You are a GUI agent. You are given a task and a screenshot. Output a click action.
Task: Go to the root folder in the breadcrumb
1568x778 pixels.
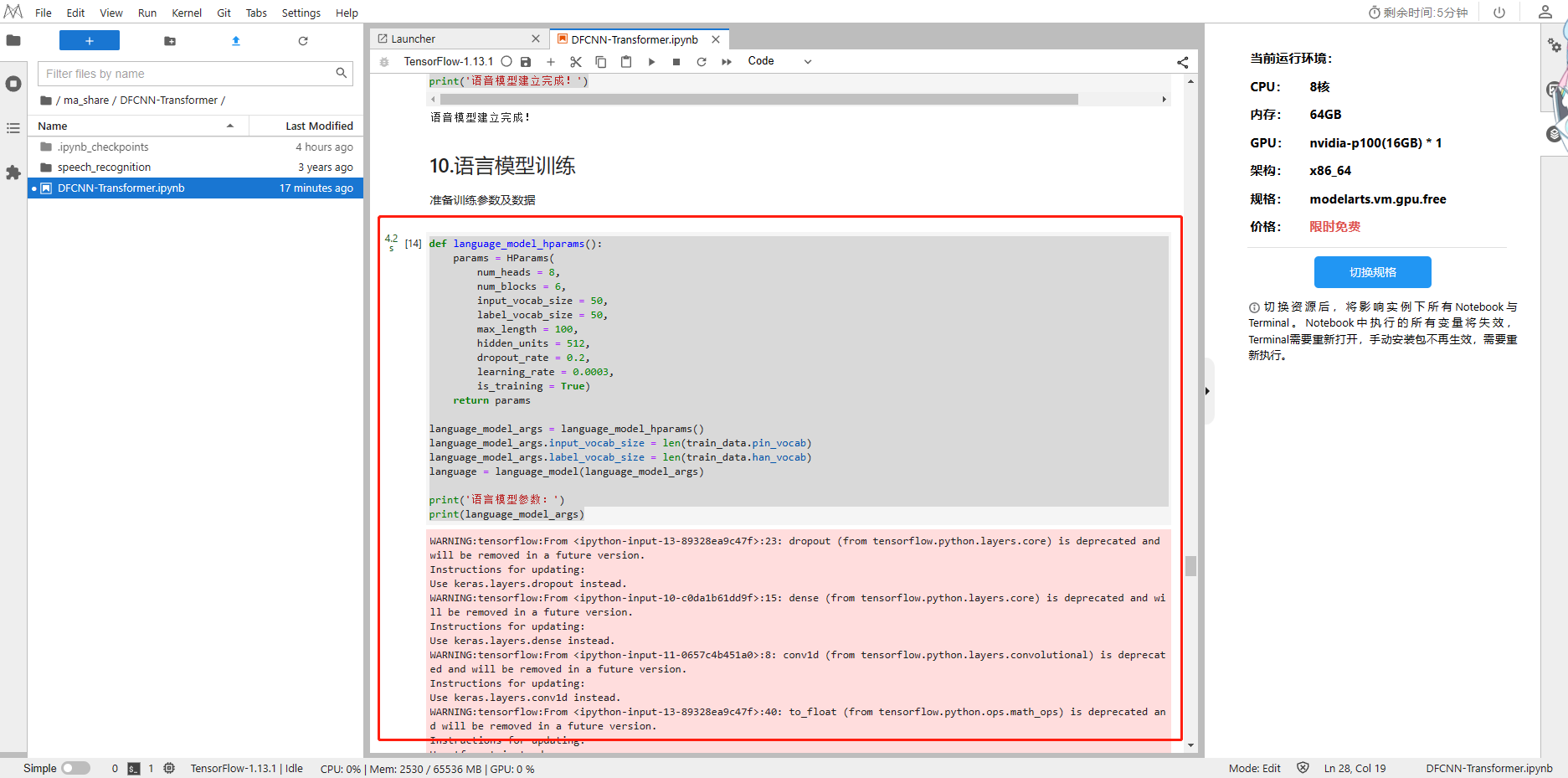pos(47,100)
